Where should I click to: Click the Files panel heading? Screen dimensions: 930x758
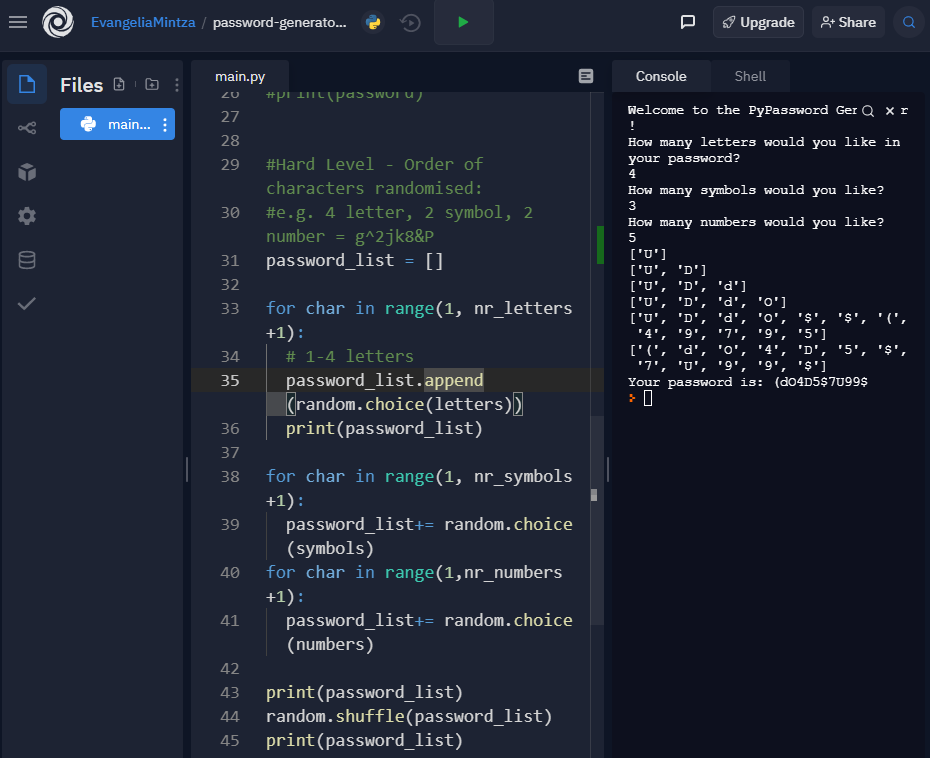pos(82,85)
